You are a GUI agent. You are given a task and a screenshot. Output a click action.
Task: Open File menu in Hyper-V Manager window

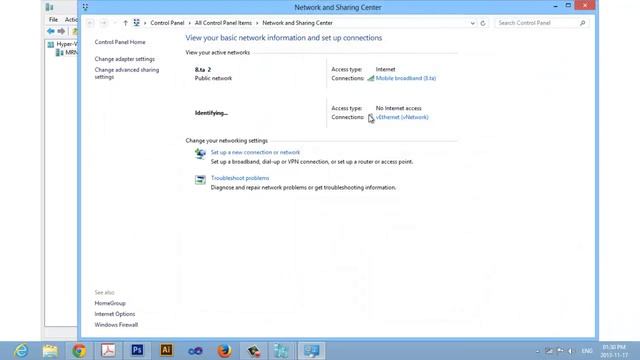[53, 20]
